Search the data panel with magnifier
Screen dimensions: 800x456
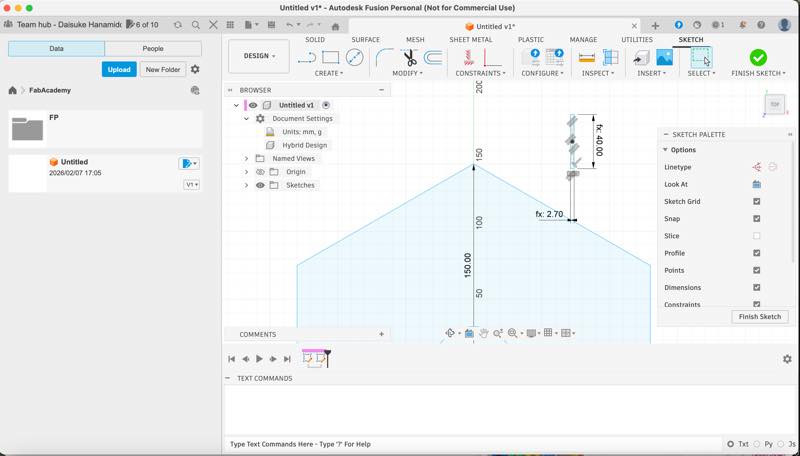195,24
